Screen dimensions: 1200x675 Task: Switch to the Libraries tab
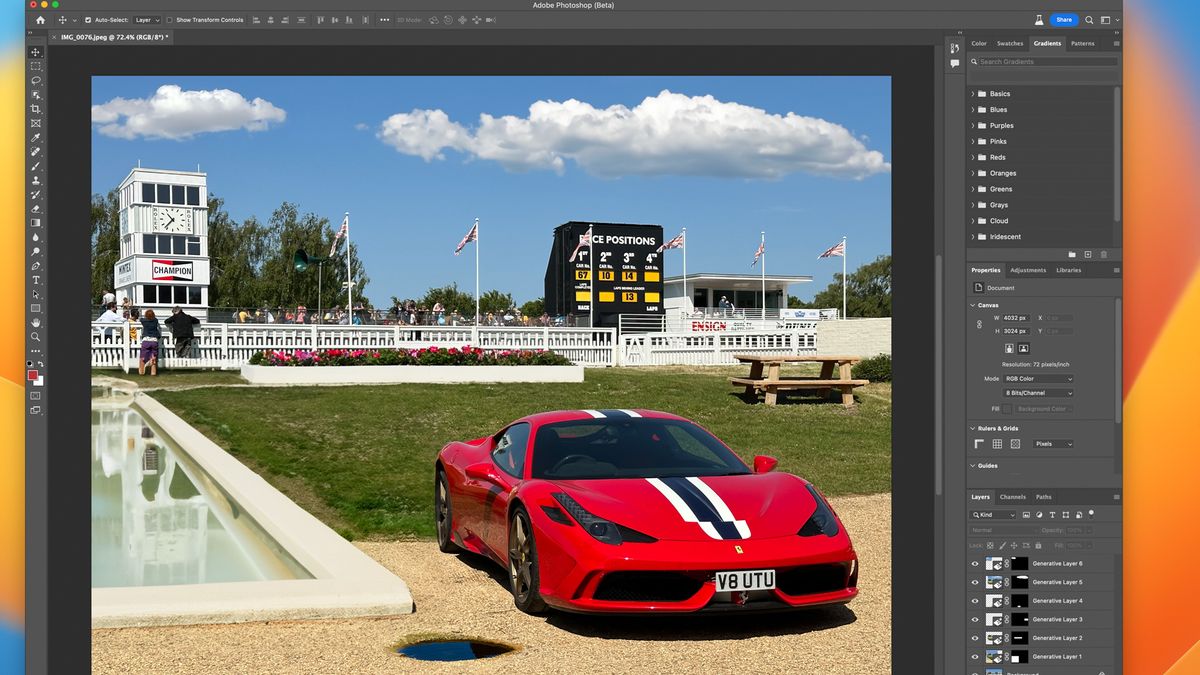[1068, 270]
